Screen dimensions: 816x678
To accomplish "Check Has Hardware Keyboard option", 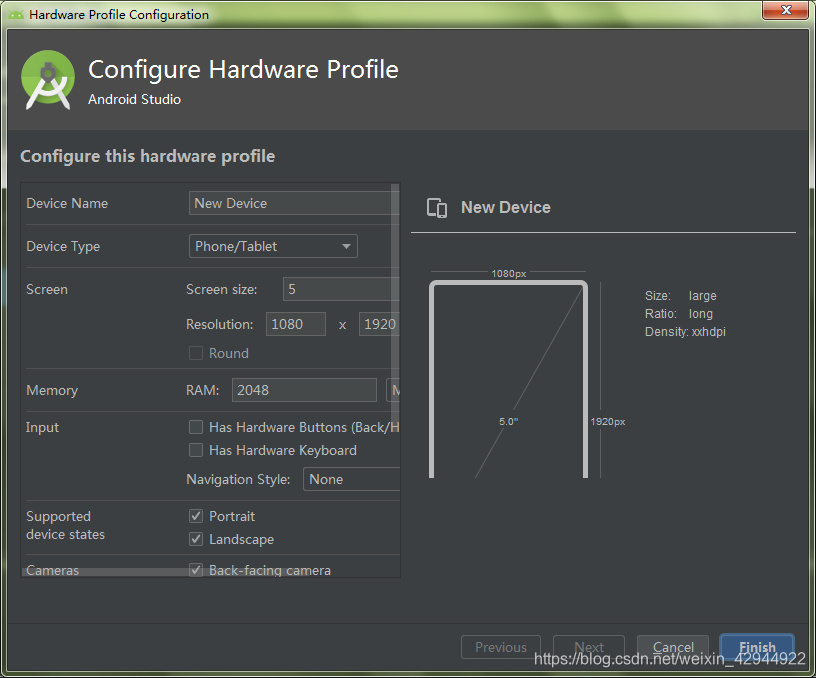I will tap(196, 450).
